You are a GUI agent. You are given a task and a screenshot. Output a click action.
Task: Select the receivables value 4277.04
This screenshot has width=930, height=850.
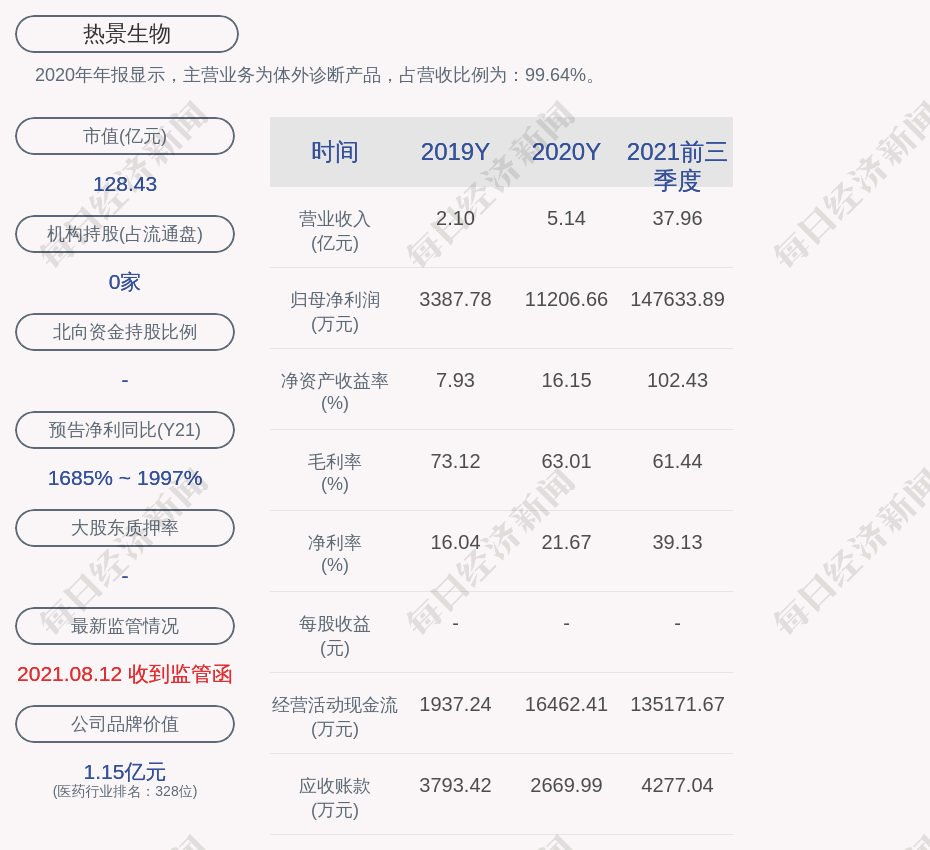click(677, 785)
